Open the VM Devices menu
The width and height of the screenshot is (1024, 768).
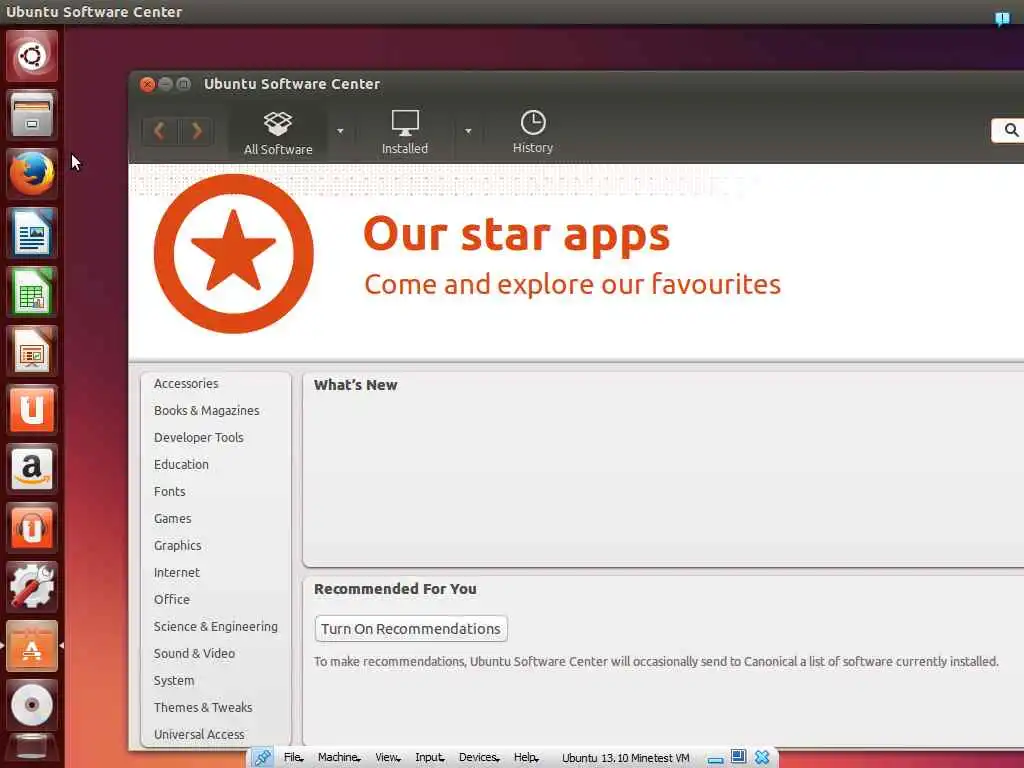(479, 758)
